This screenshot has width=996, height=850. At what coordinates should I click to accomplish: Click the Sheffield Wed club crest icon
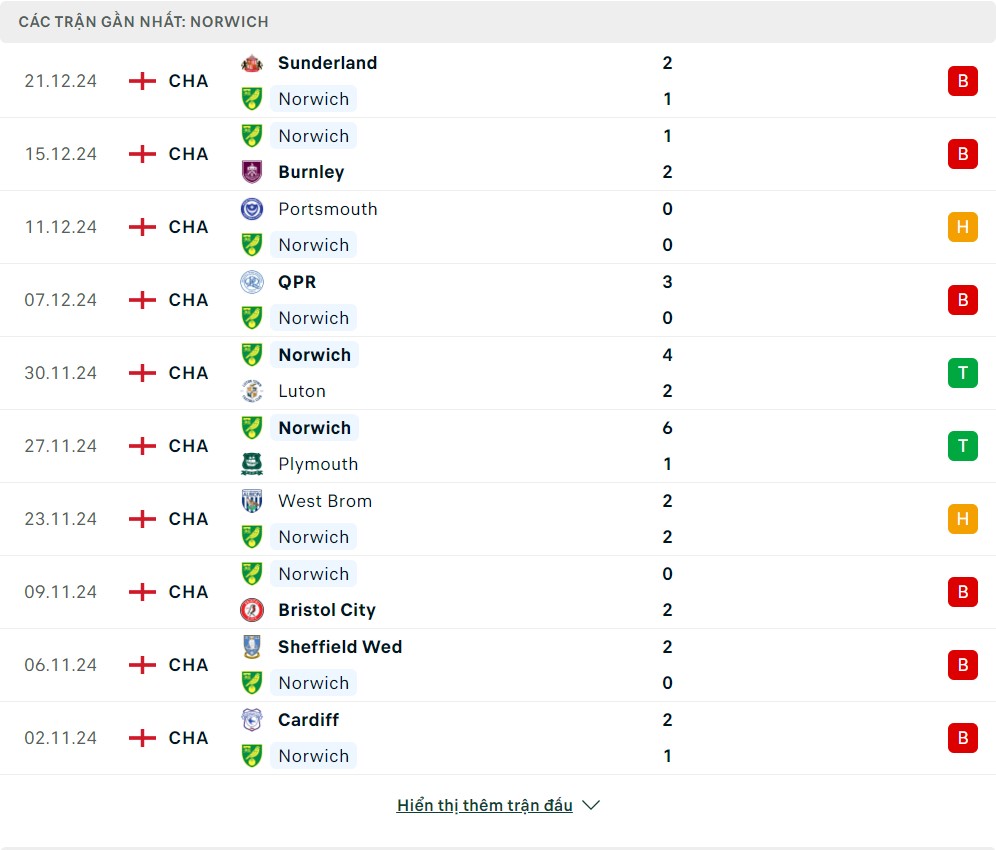coord(252,647)
